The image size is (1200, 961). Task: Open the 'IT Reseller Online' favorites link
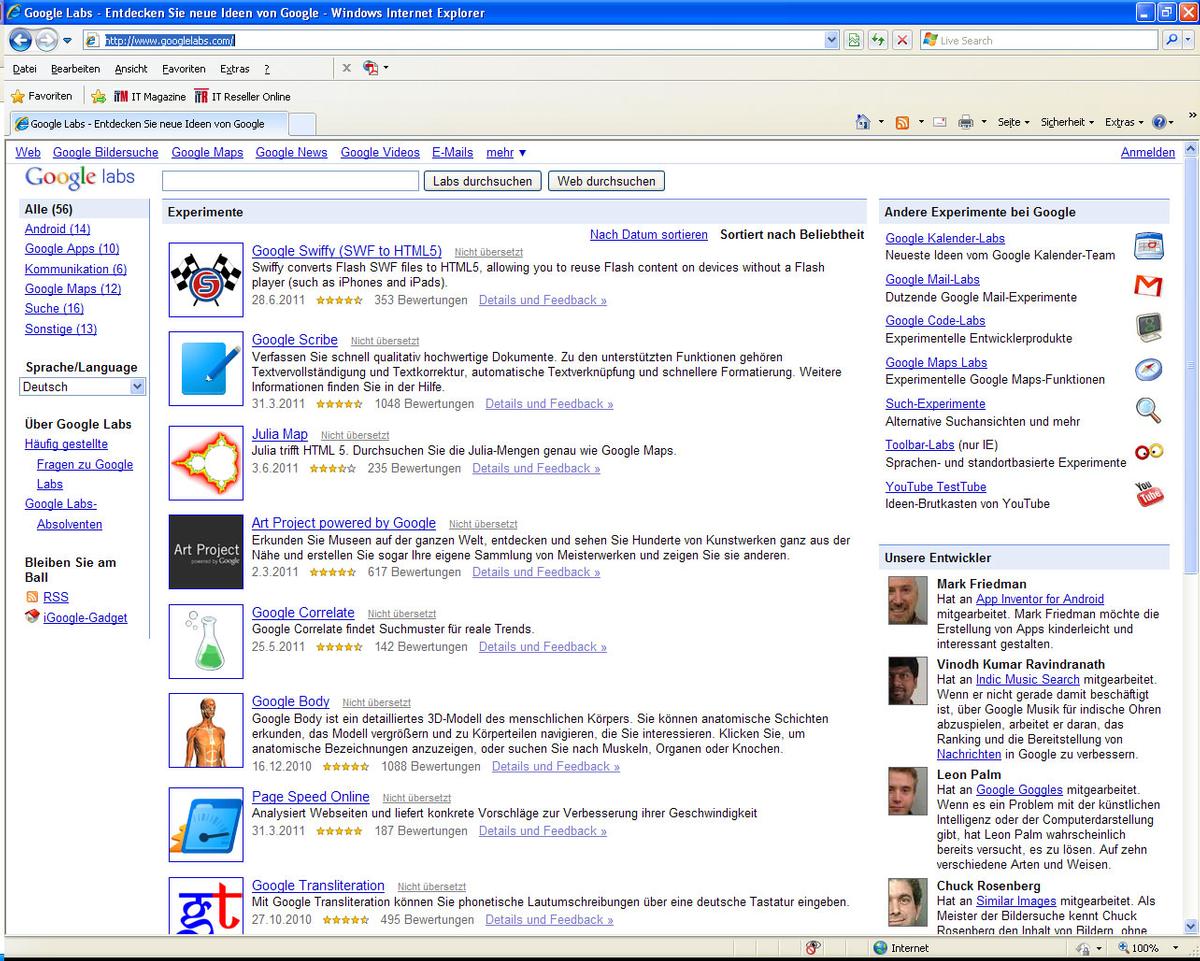tap(243, 97)
